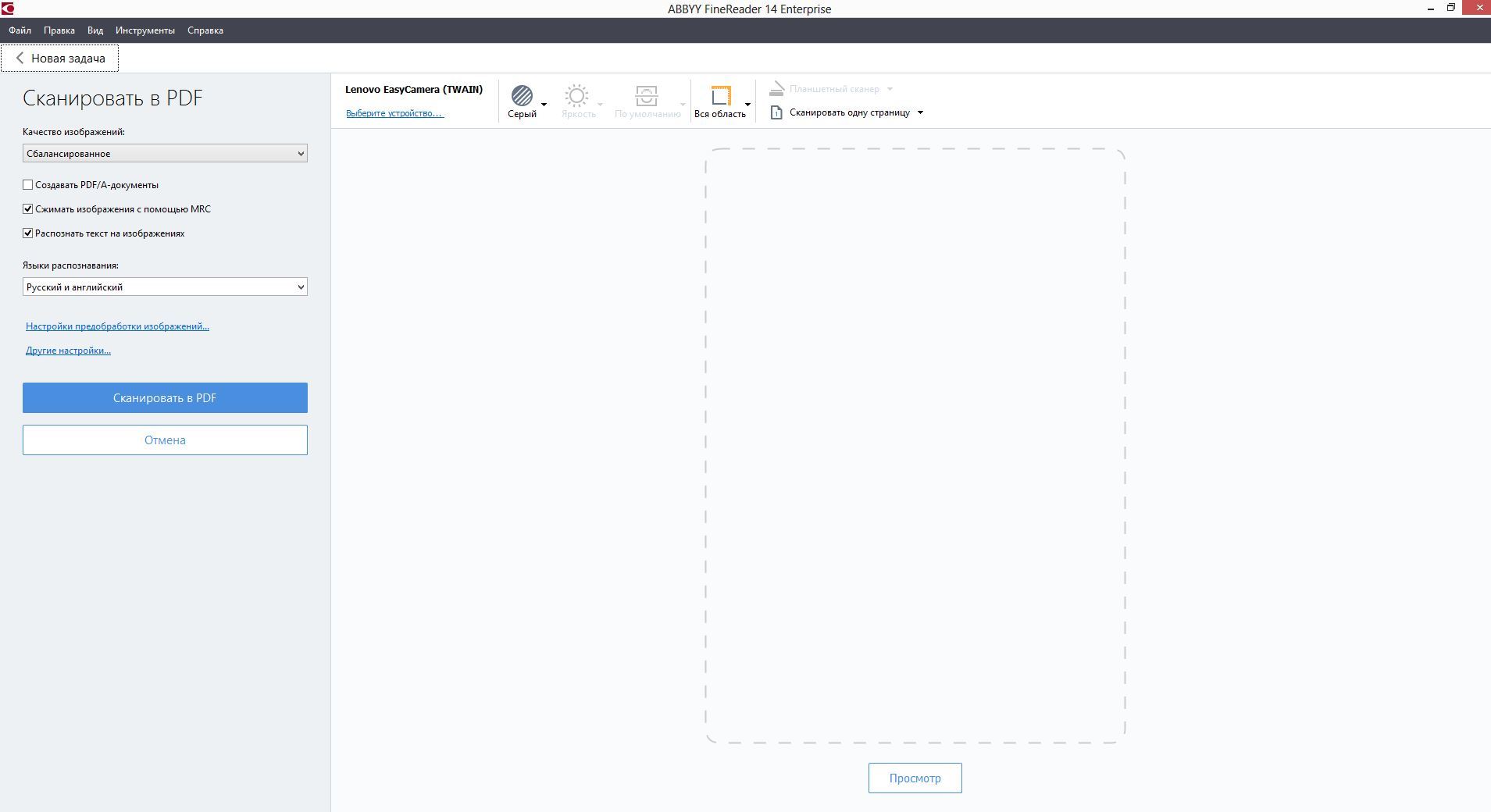Click the FineReader app logo icon
The width and height of the screenshot is (1491, 812).
(8, 9)
